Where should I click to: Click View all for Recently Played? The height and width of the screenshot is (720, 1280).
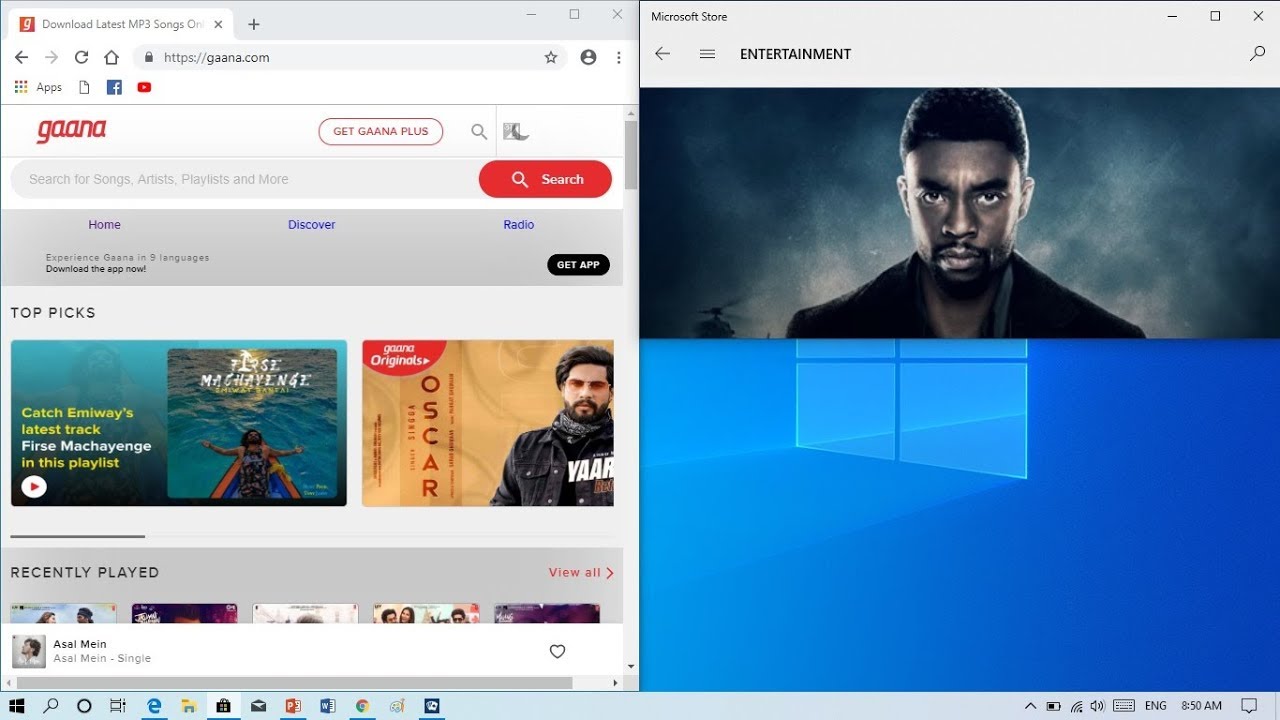(581, 573)
